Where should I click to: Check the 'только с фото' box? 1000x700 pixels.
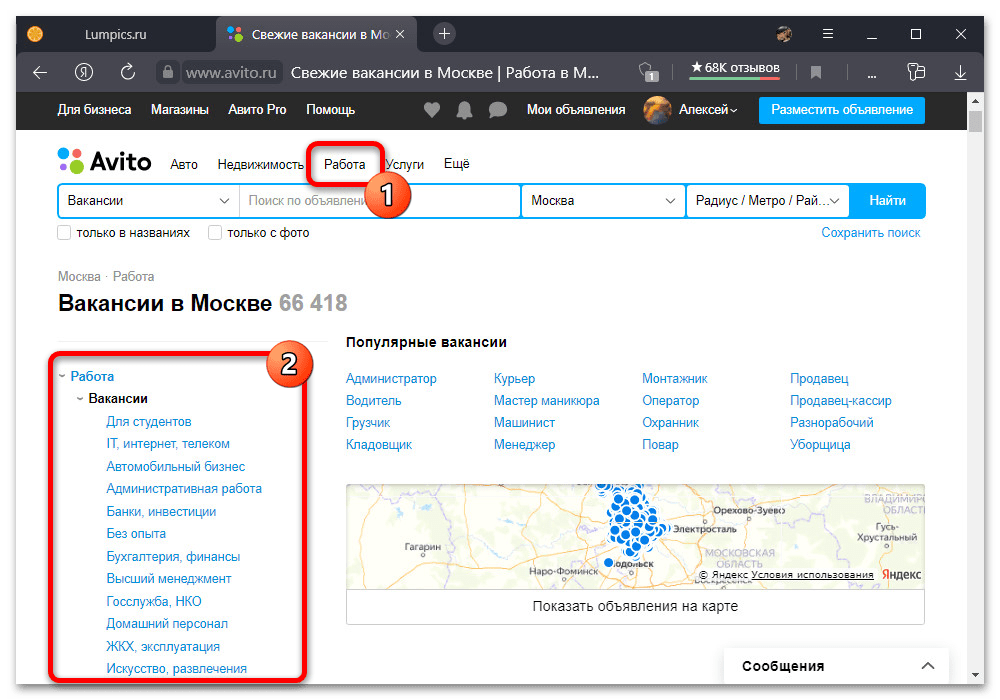click(215, 233)
